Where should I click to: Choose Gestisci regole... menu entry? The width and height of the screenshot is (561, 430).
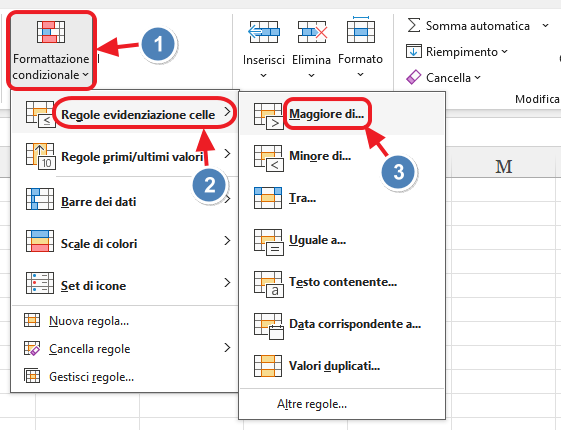coord(125,376)
